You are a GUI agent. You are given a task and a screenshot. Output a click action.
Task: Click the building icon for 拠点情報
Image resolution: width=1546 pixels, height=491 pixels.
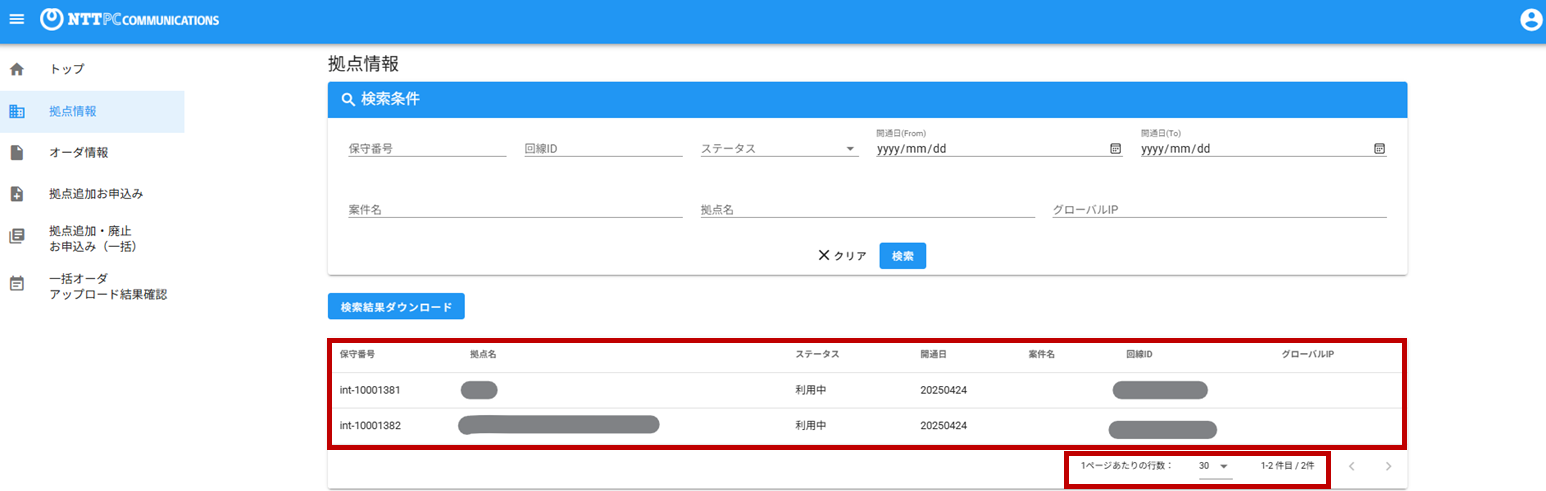pos(16,111)
